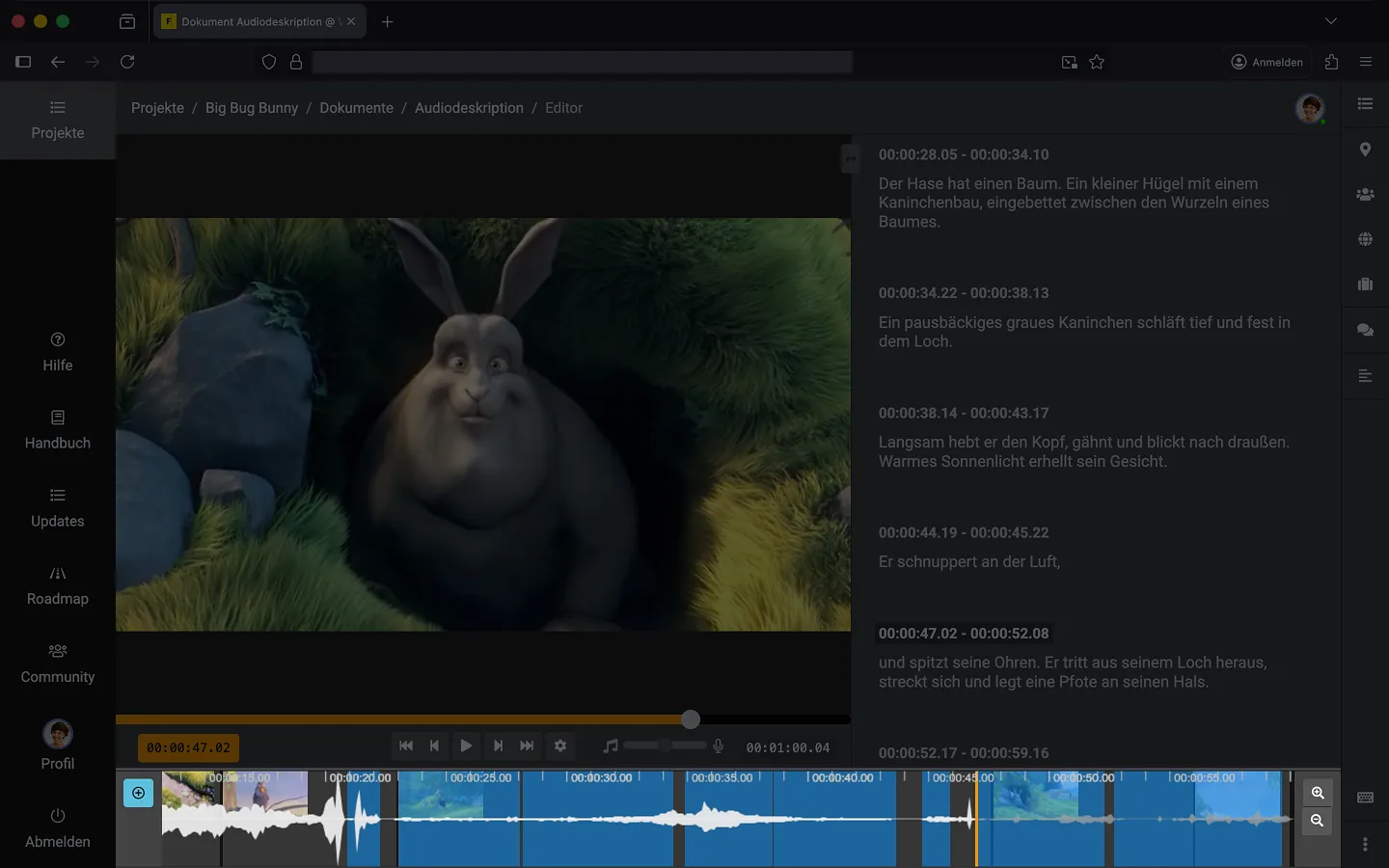
Task: Show keyboard shortcuts icon
Action: 1365,798
